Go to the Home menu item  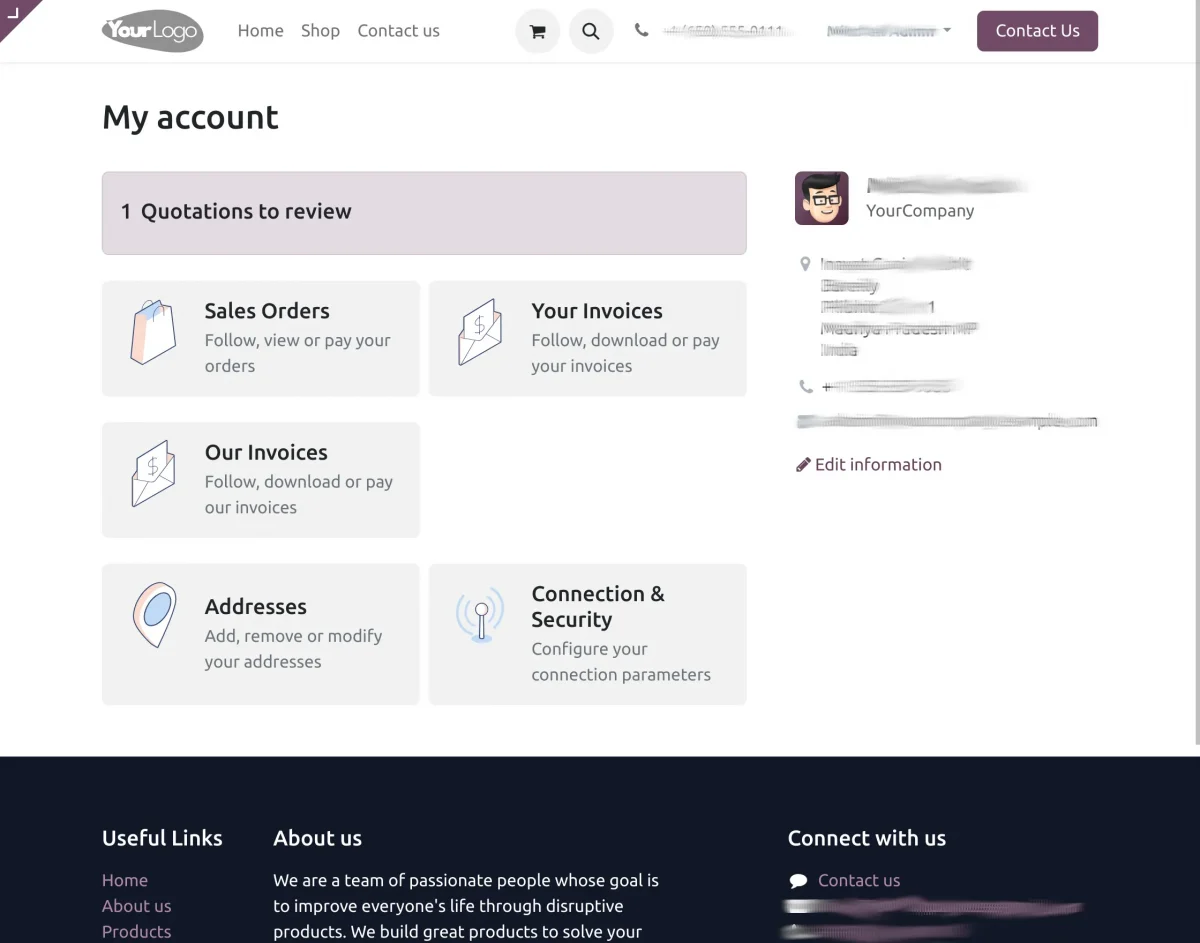[x=260, y=31]
